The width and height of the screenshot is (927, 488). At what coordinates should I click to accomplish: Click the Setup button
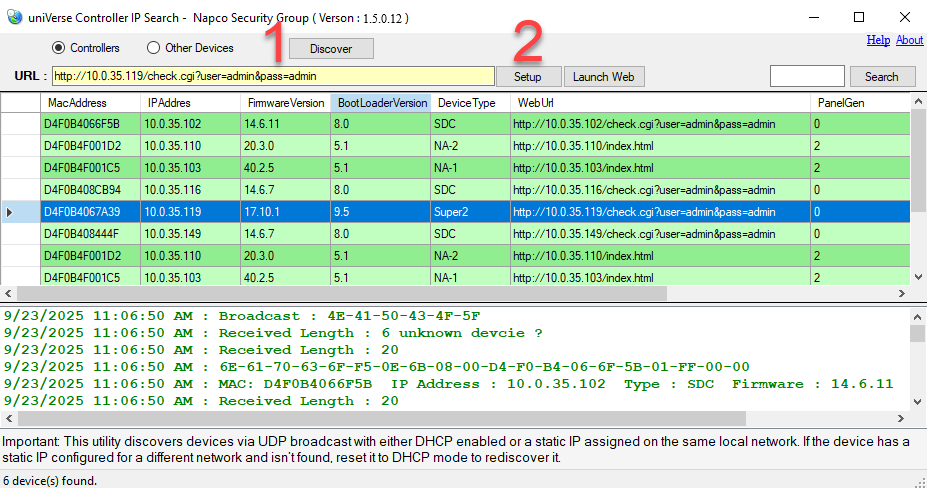[527, 77]
